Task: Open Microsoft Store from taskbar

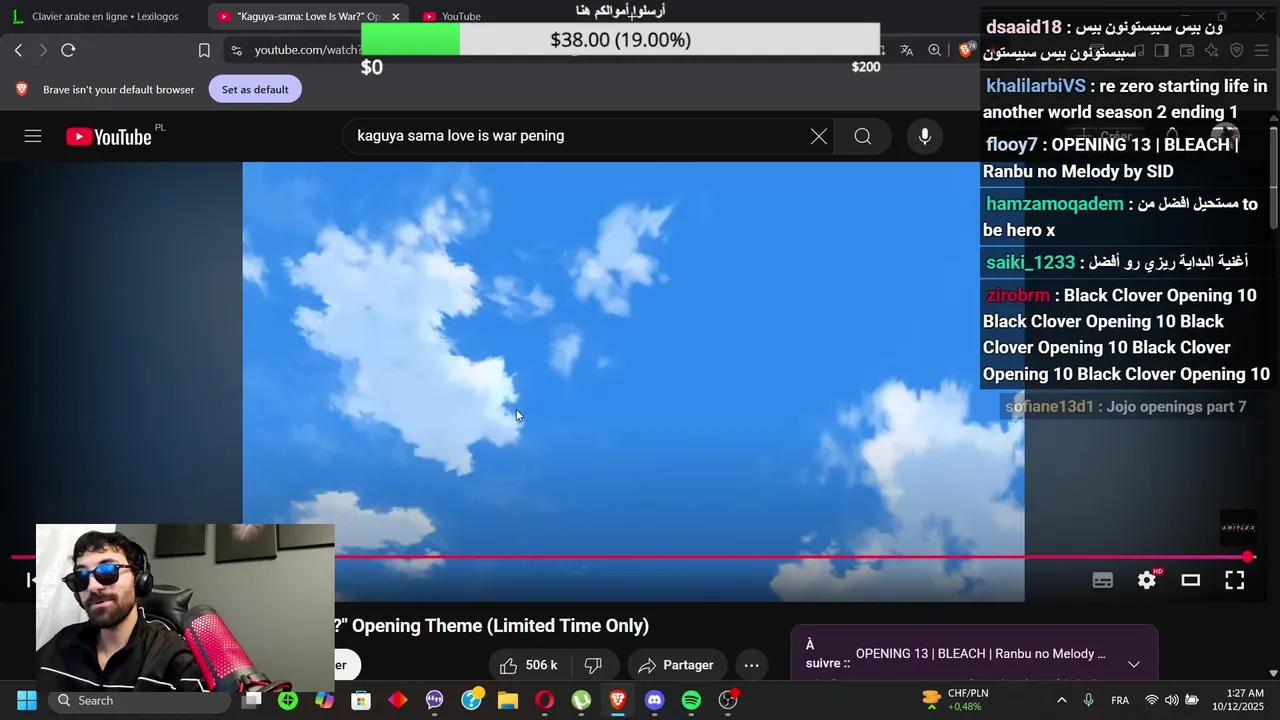Action: (361, 700)
